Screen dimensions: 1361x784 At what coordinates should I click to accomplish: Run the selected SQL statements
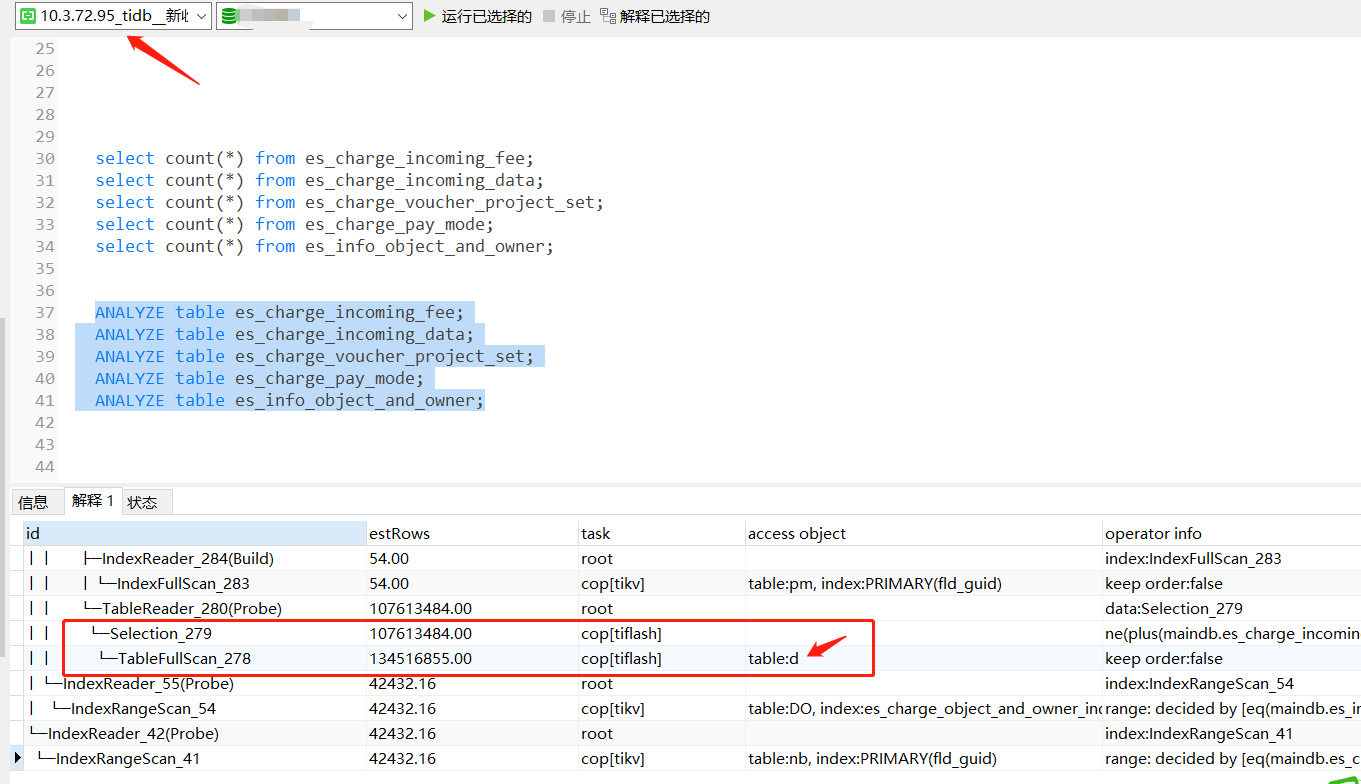coord(477,16)
